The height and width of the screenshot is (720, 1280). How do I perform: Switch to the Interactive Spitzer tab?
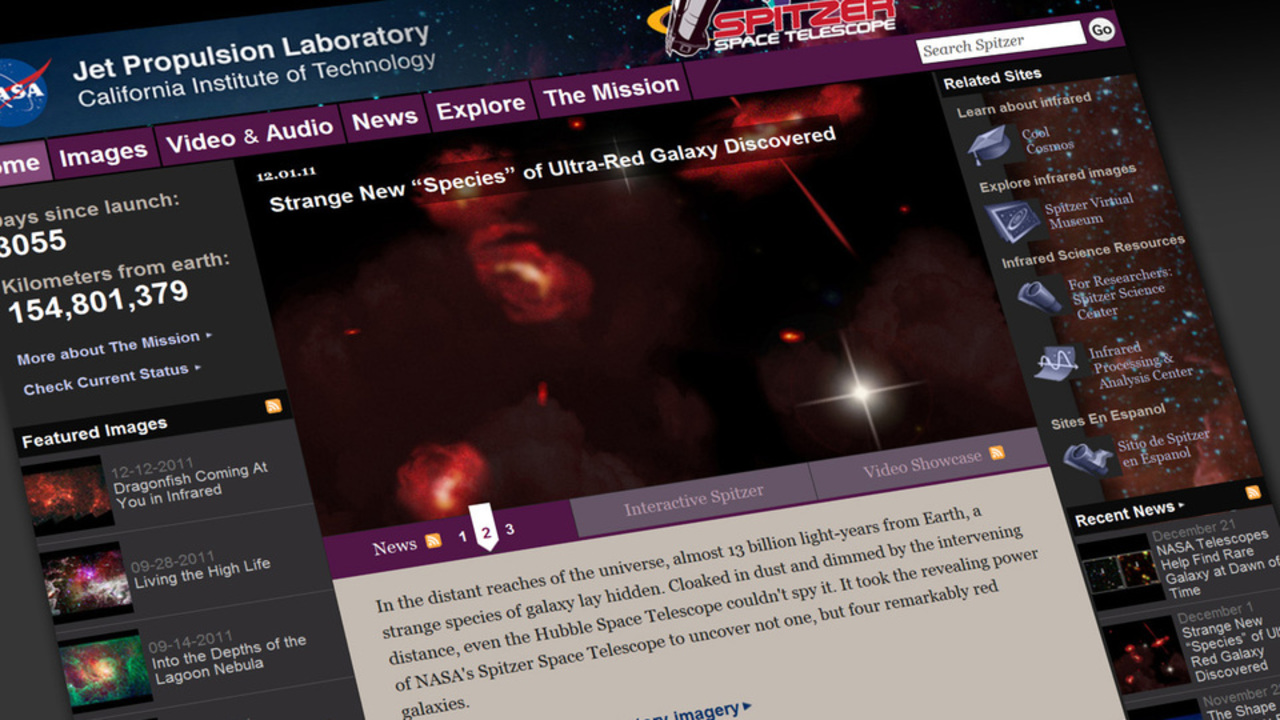click(x=693, y=500)
